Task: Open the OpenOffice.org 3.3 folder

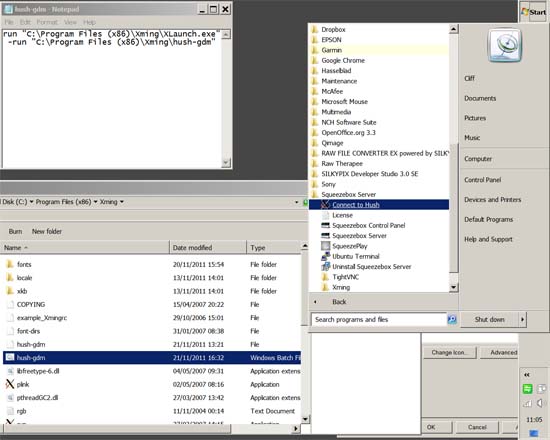Action: coord(348,133)
